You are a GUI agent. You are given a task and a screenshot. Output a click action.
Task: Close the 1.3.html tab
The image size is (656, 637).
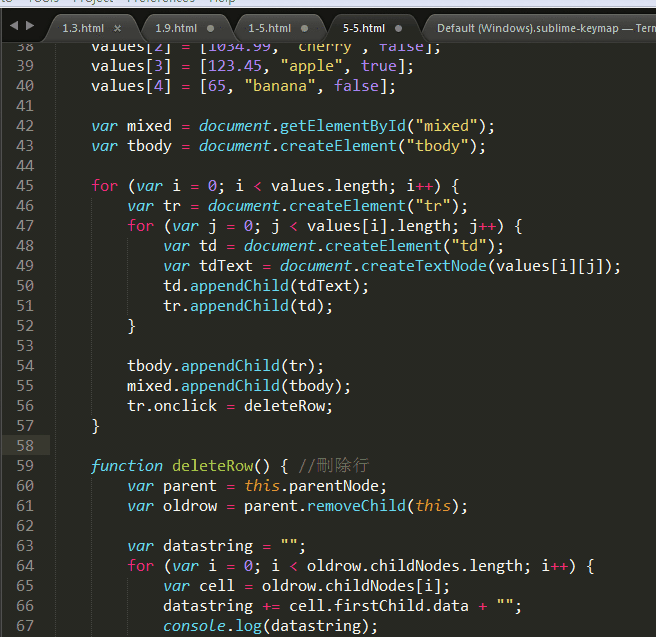pyautogui.click(x=117, y=28)
